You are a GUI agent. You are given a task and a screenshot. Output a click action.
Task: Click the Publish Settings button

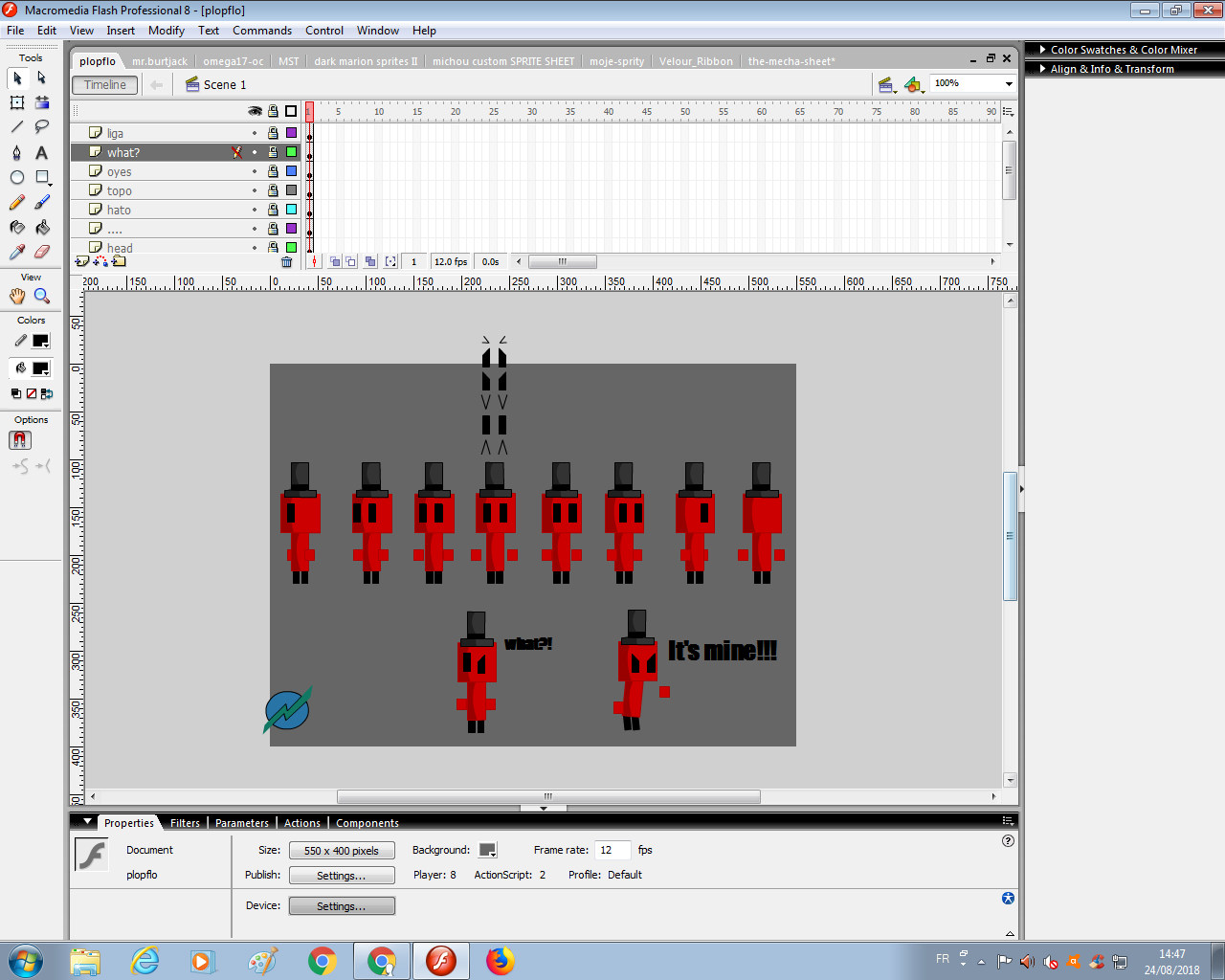click(342, 876)
